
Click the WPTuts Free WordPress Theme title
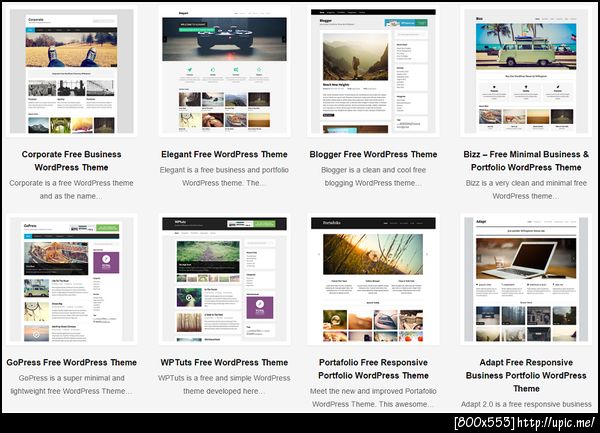(x=224, y=363)
